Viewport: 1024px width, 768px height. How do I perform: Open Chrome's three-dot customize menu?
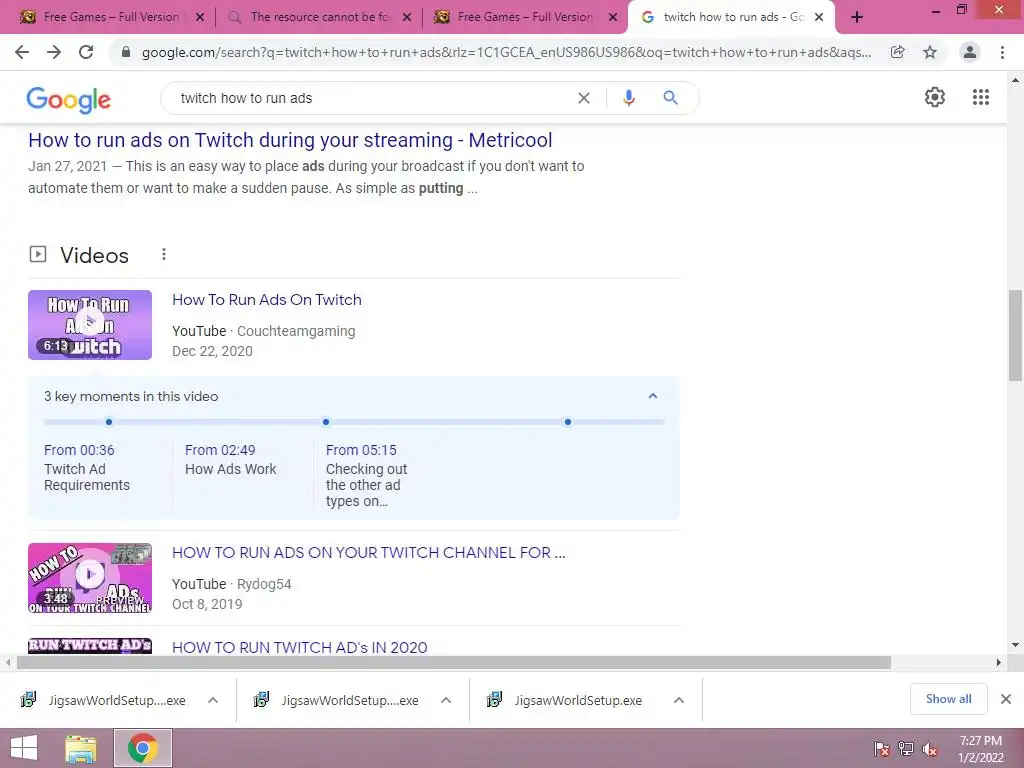click(1002, 52)
